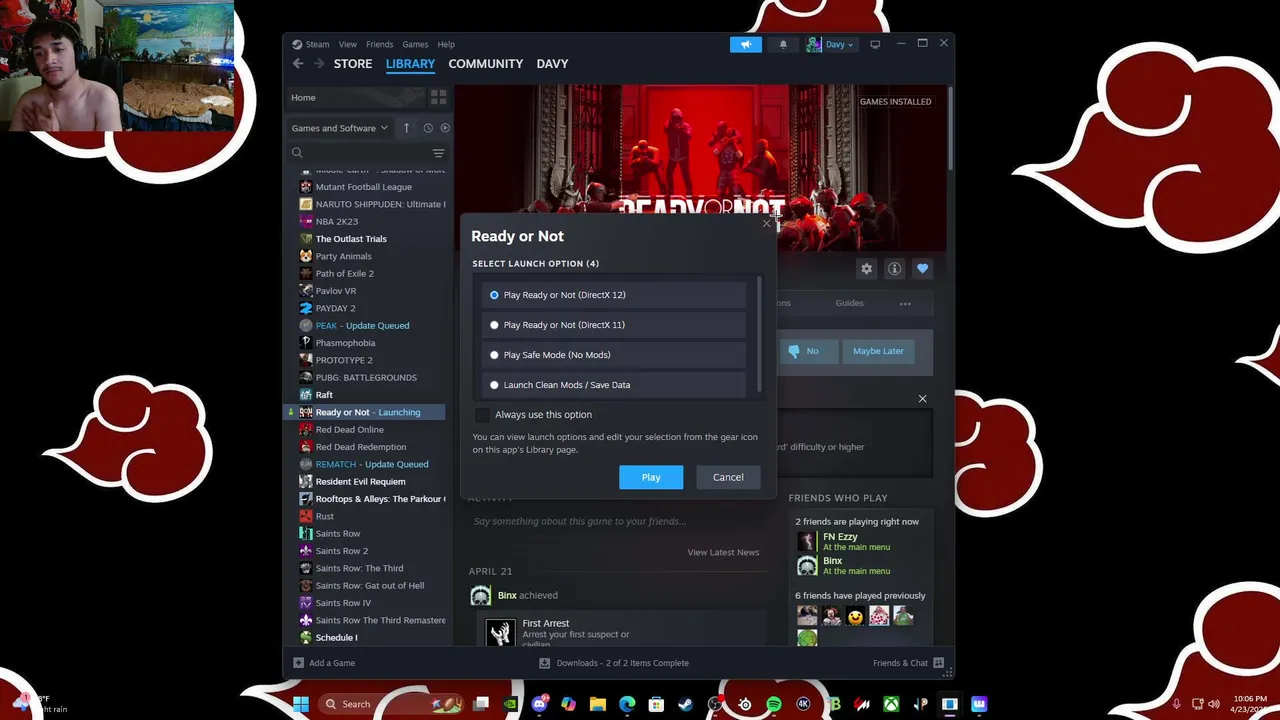Filter library by recent activity clock icon
Viewport: 1280px width, 720px height.
click(428, 128)
